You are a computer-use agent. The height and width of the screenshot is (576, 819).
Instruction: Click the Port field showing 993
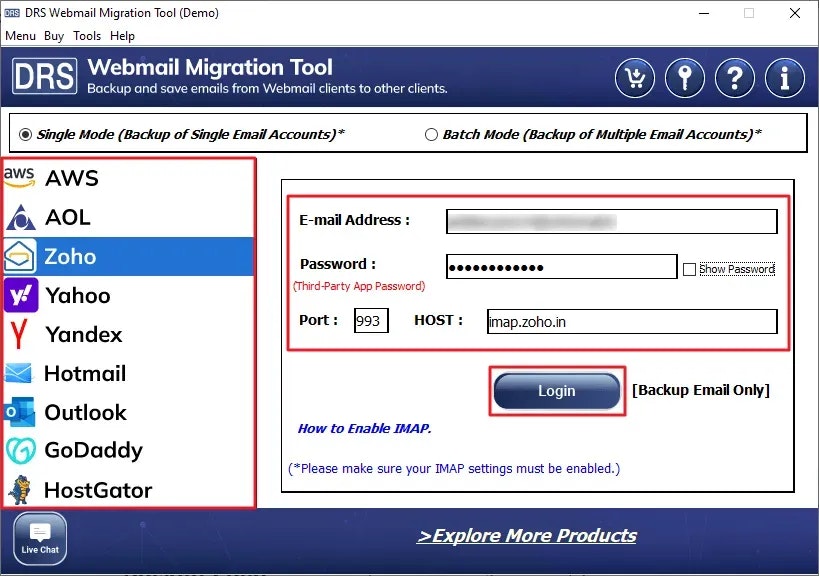[x=371, y=320]
